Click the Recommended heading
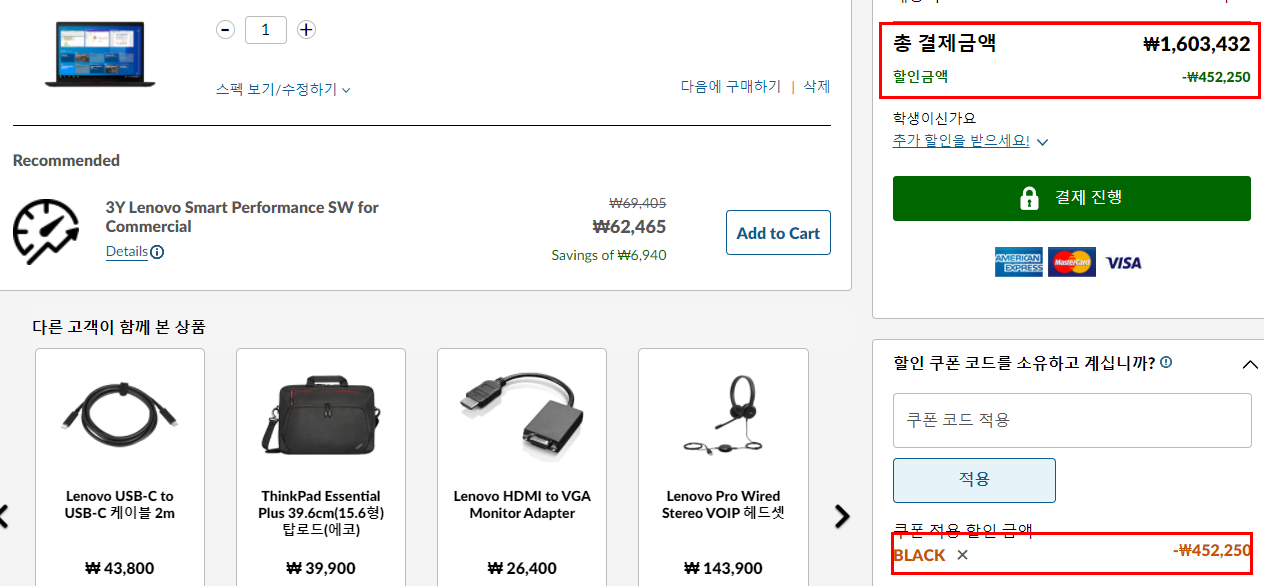Screen dimensions: 1264x586 66,160
